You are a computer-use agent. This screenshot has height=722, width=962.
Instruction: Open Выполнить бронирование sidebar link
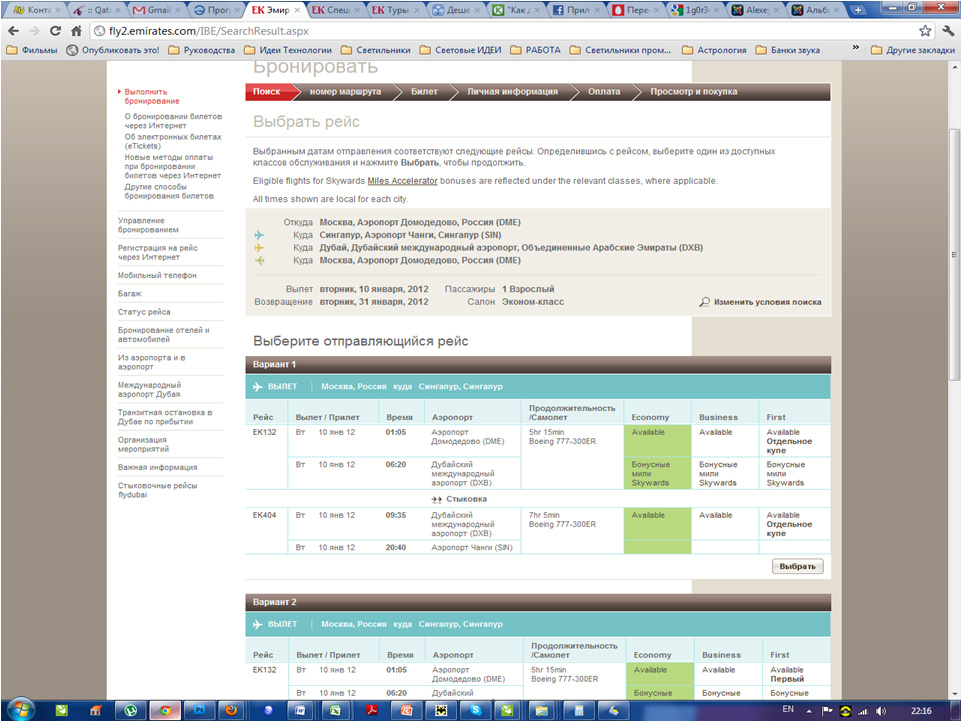point(152,96)
